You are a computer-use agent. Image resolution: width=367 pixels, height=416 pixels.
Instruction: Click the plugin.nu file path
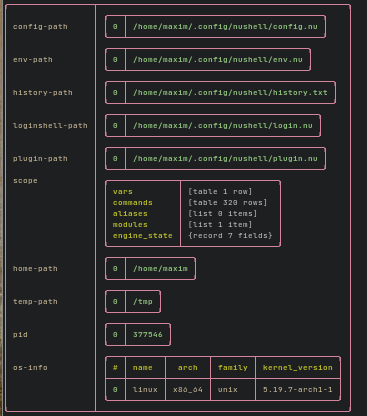pos(225,159)
